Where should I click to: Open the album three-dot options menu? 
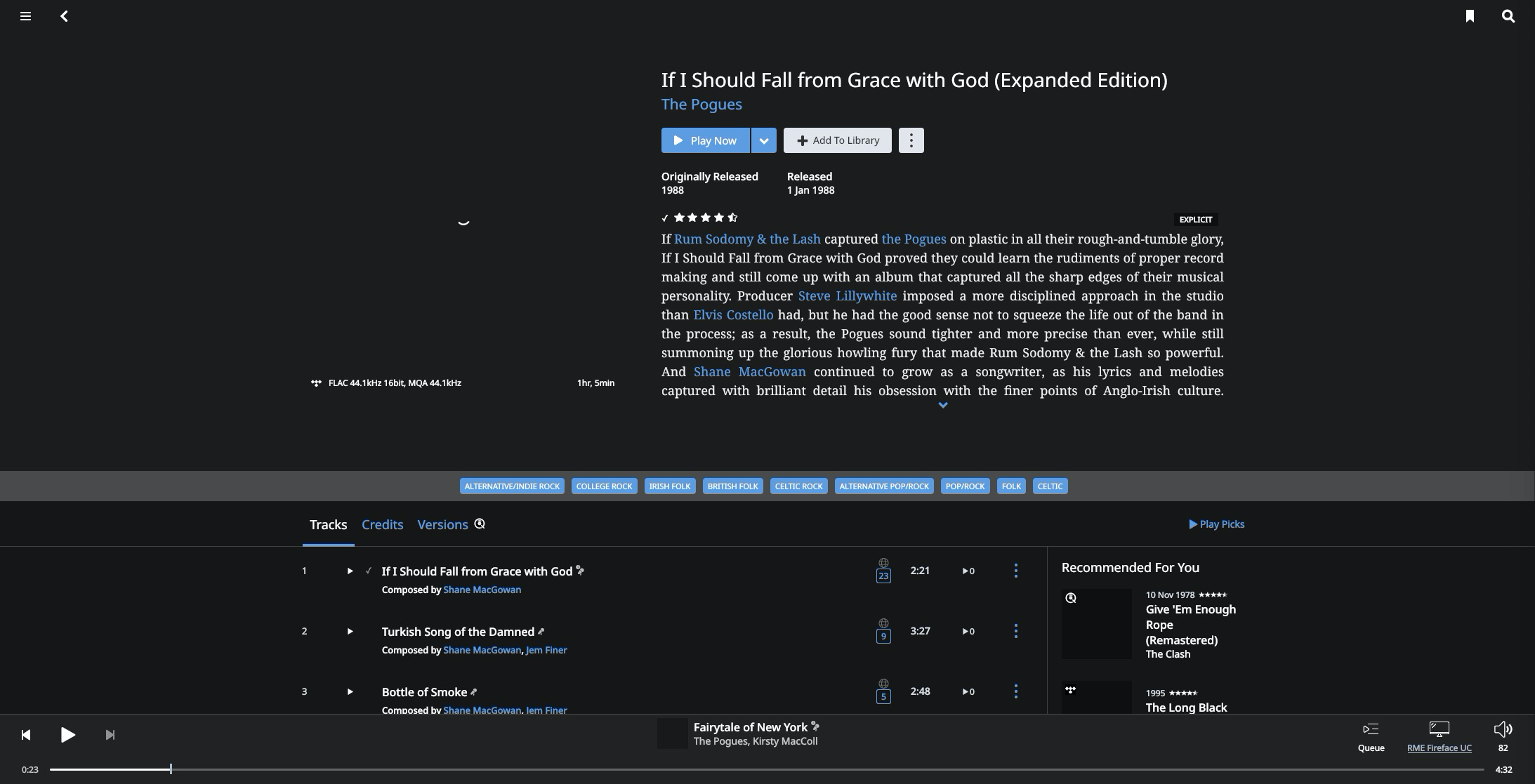pyautogui.click(x=911, y=140)
